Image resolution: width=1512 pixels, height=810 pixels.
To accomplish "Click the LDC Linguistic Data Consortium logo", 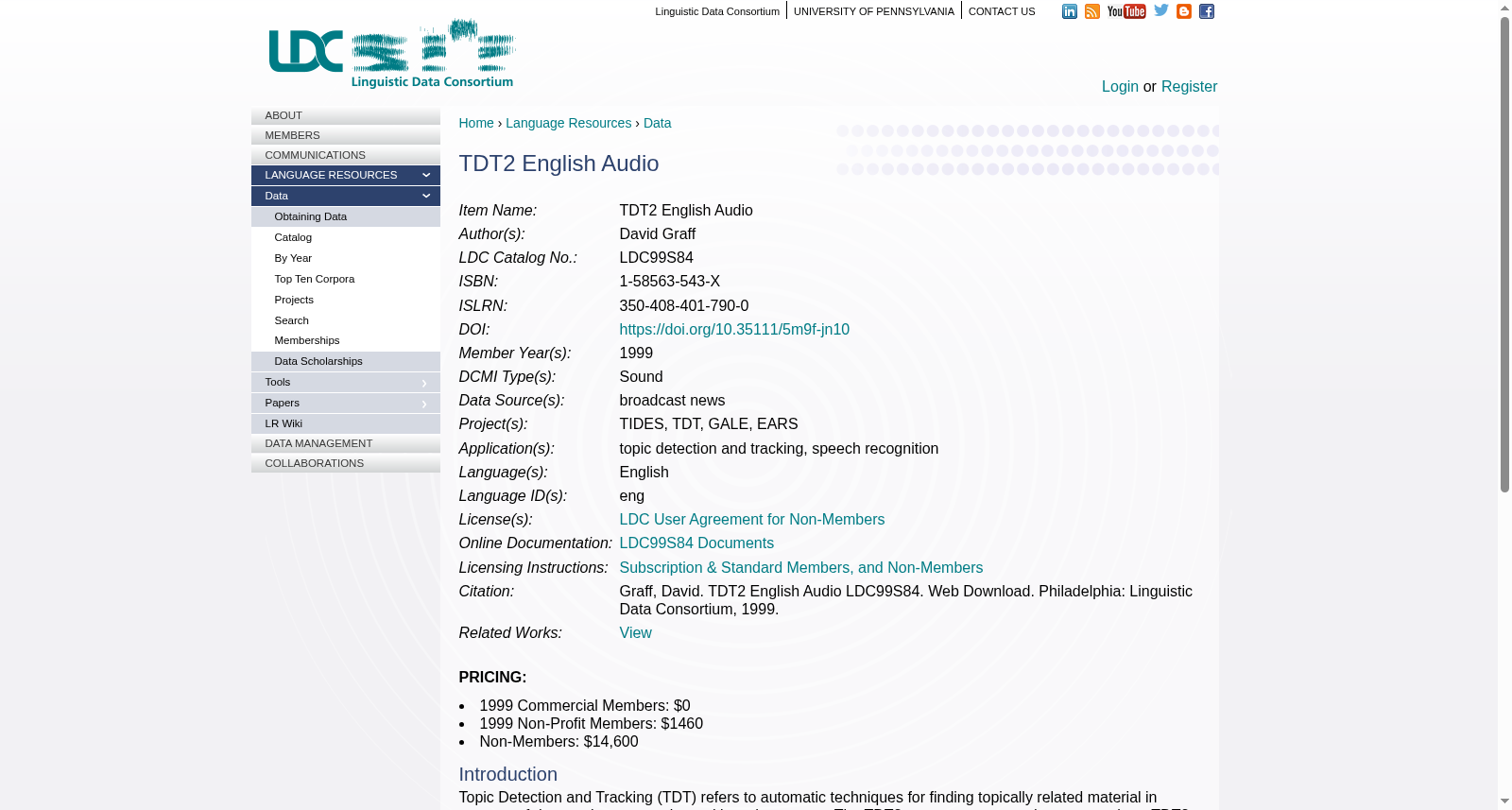I will pyautogui.click(x=392, y=54).
